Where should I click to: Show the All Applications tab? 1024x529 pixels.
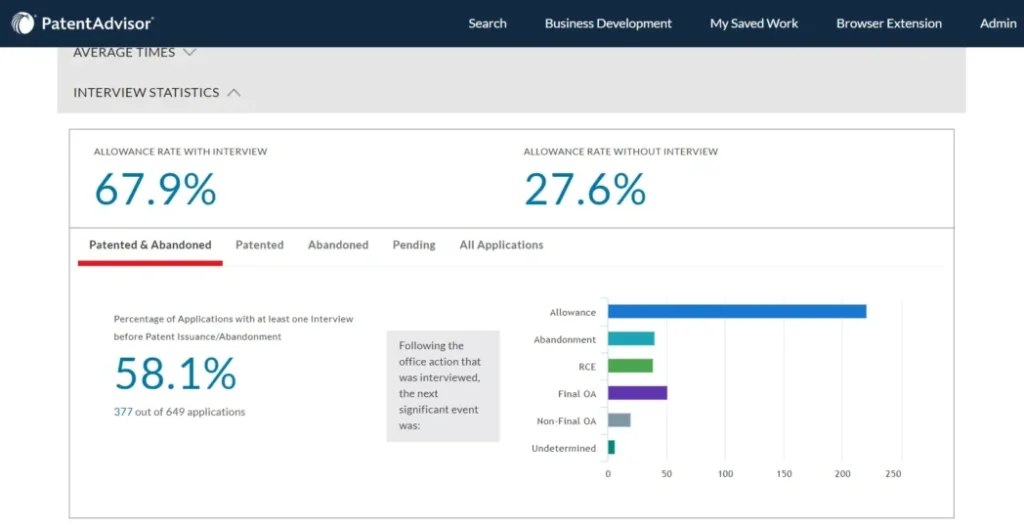(501, 245)
